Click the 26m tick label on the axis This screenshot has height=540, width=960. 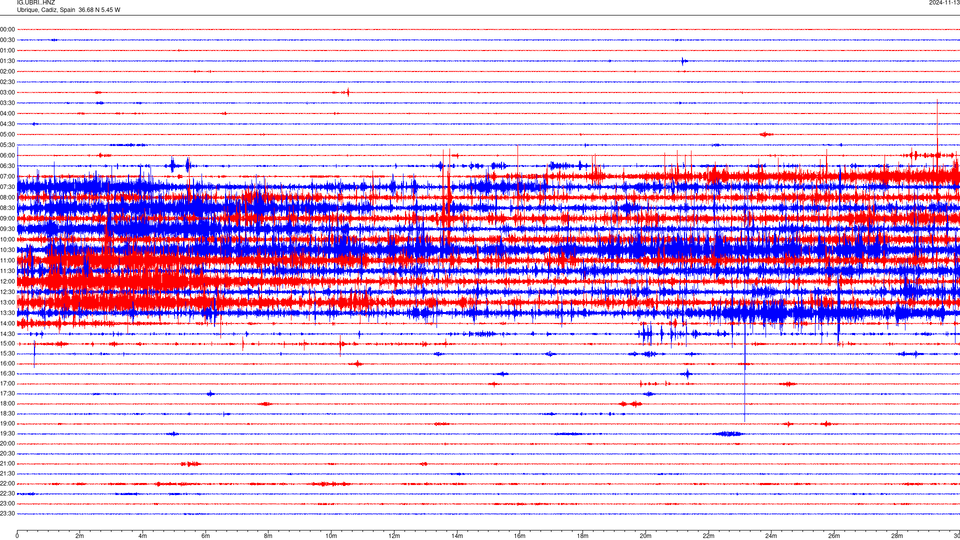point(834,536)
